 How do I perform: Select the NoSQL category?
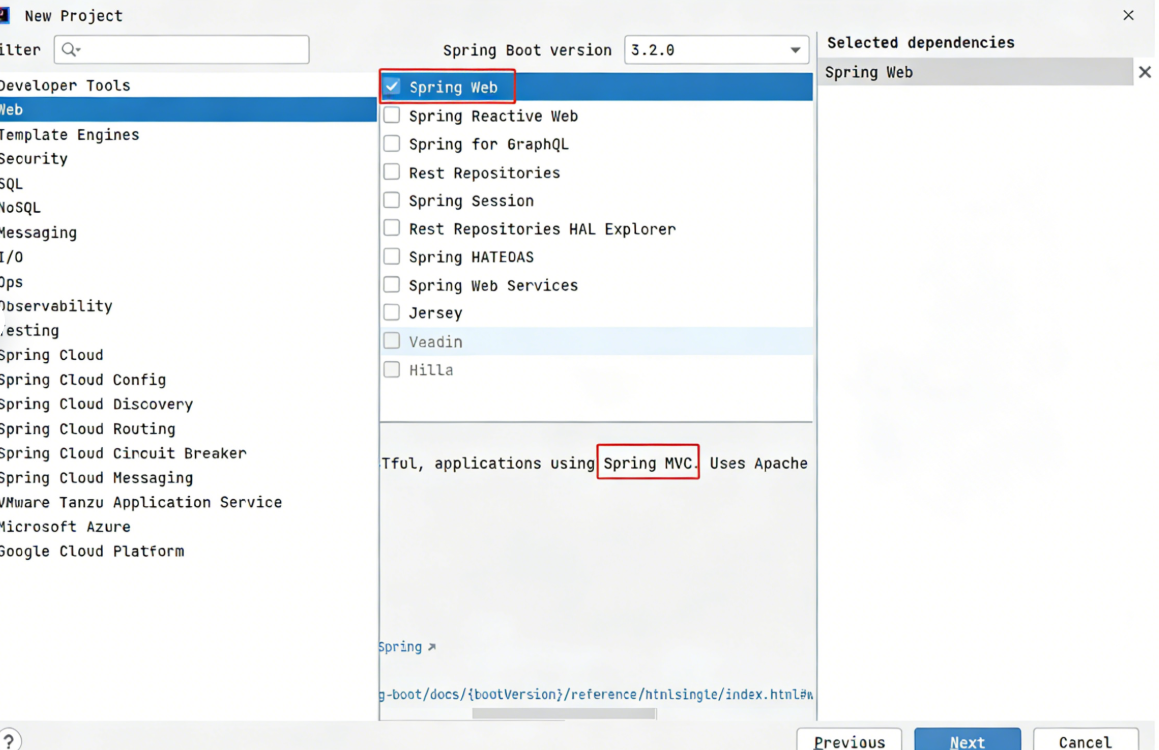click(x=188, y=208)
